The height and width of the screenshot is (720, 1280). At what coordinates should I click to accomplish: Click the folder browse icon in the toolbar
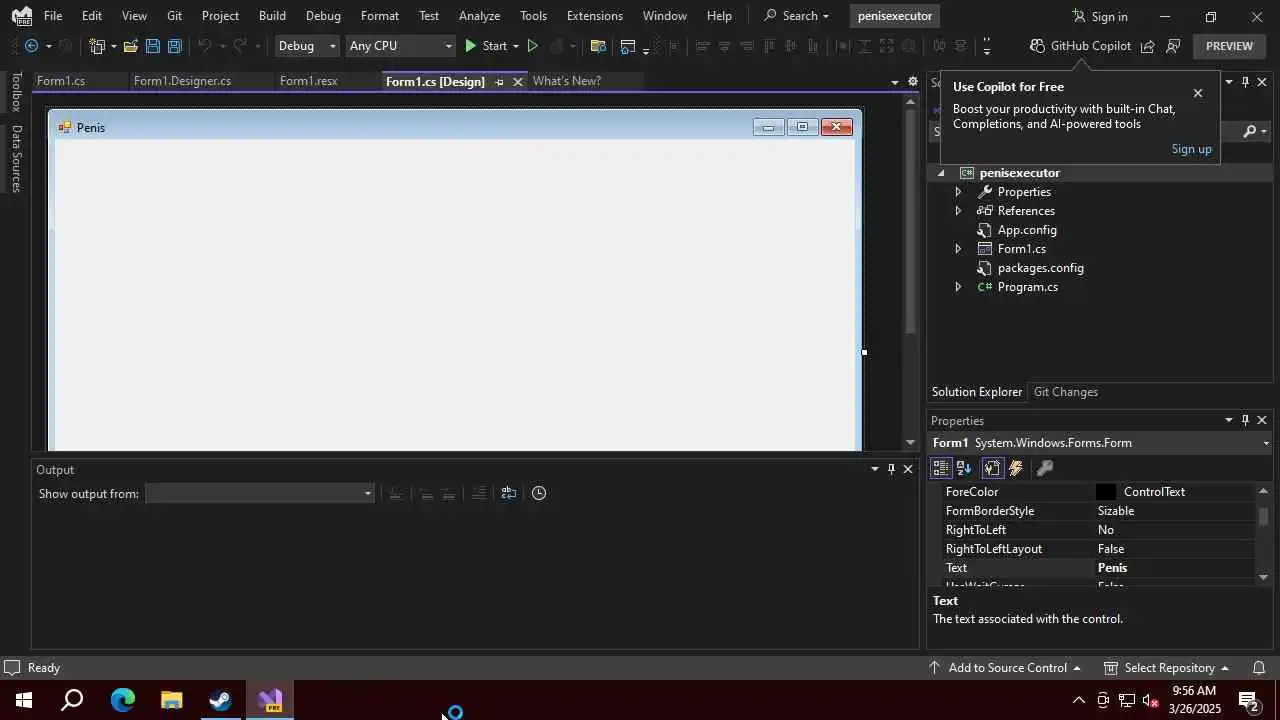click(598, 46)
